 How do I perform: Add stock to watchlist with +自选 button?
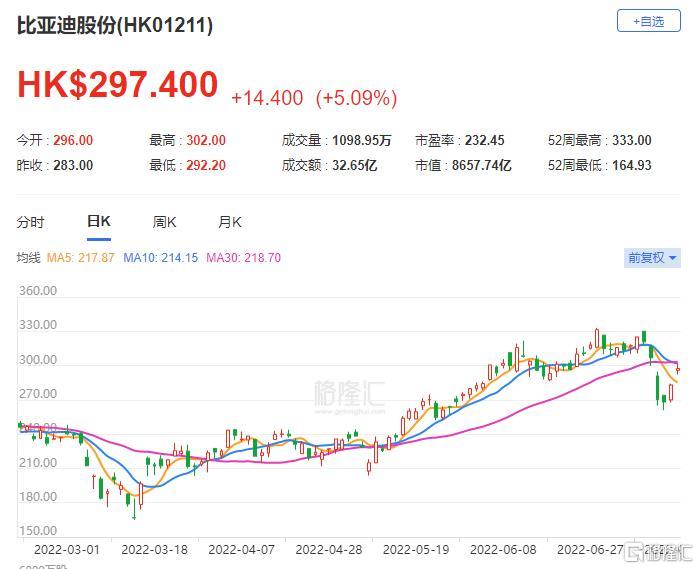point(649,21)
